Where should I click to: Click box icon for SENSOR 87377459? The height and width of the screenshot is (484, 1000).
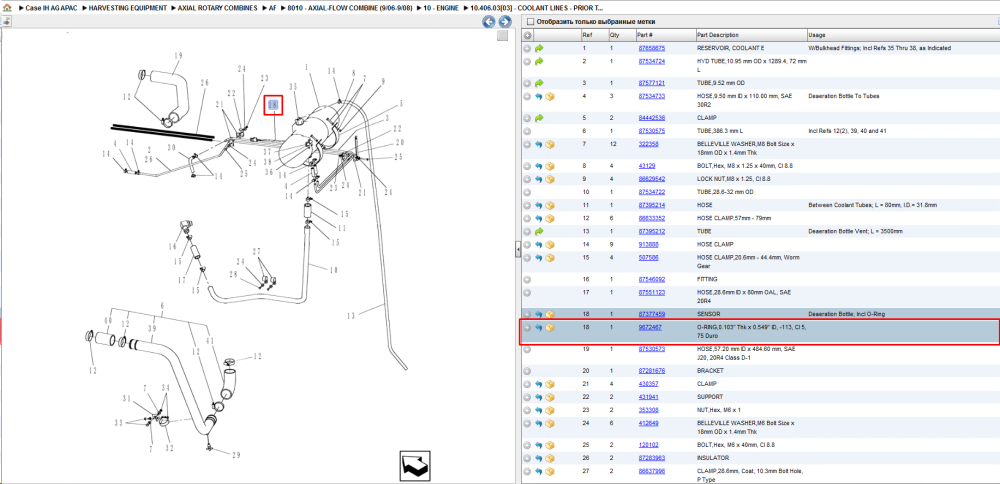coord(550,314)
